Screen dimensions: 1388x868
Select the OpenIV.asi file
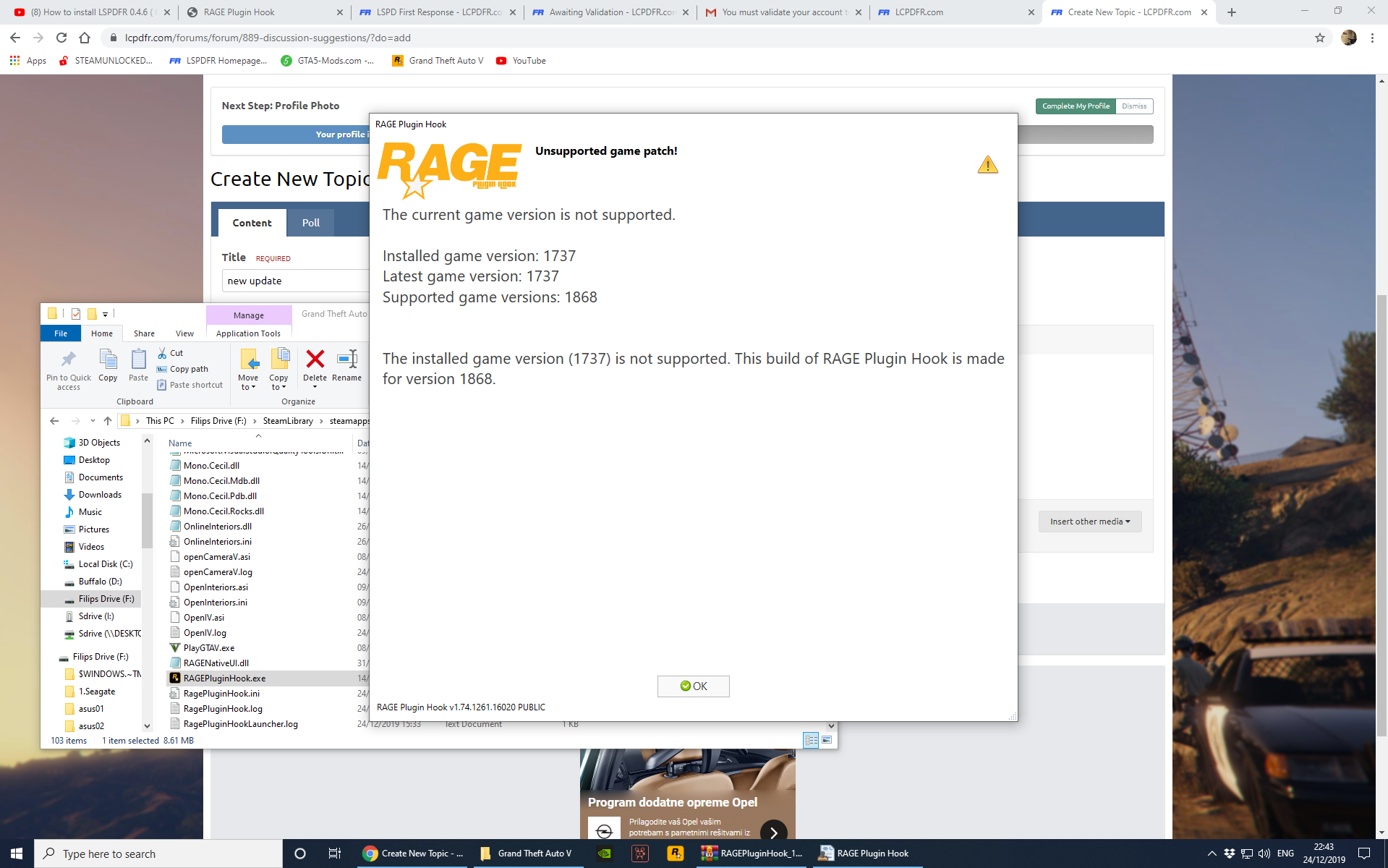click(x=203, y=618)
